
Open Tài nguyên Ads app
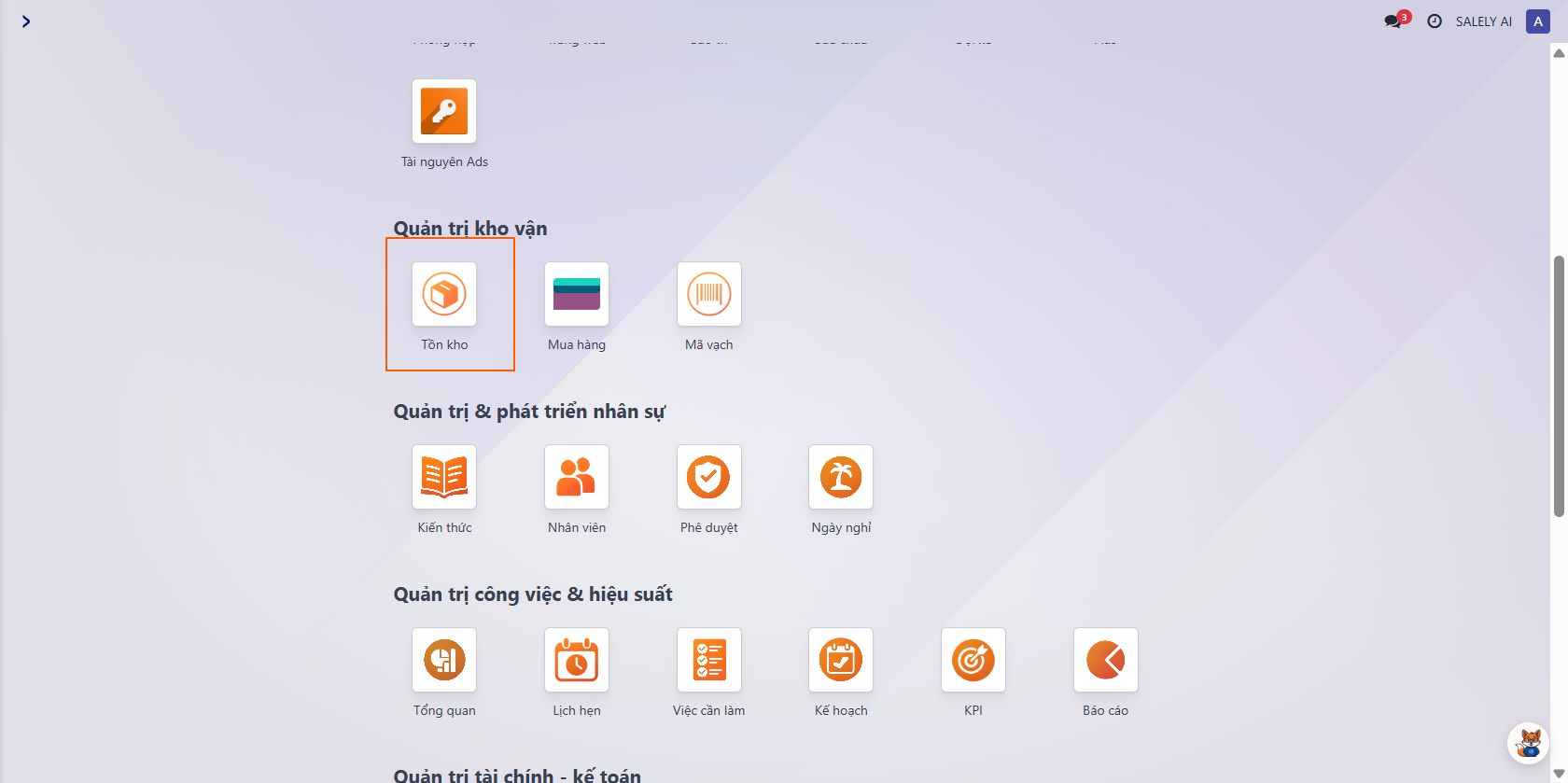point(444,112)
